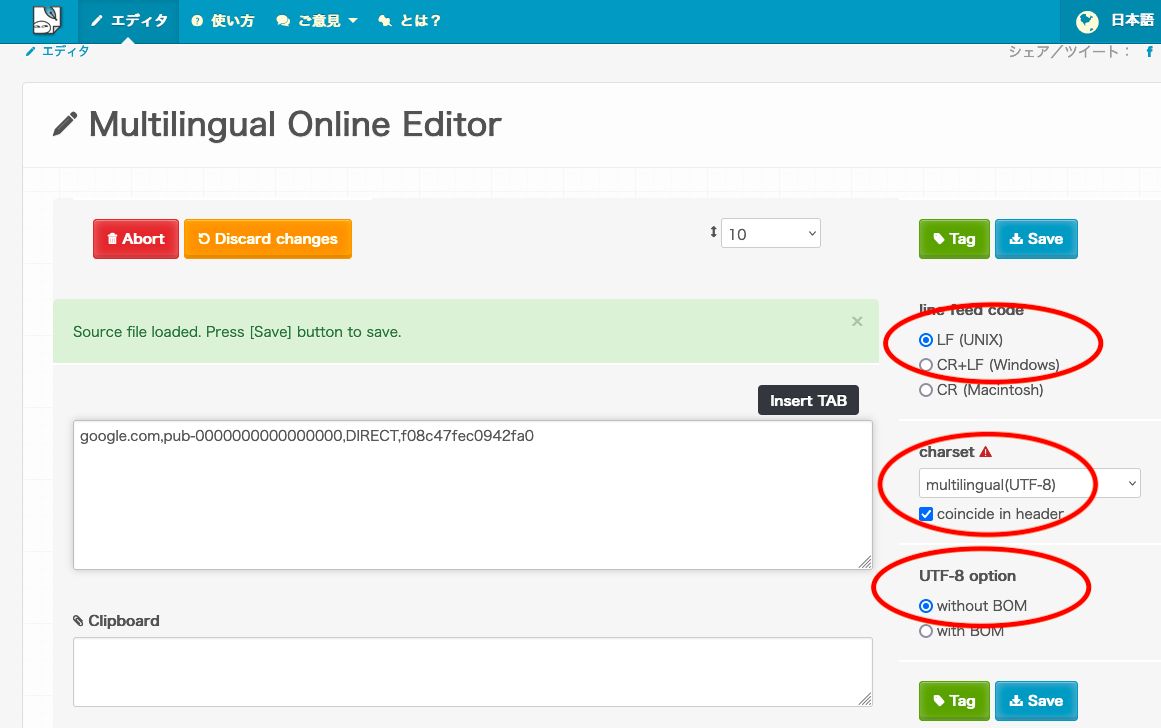Open the row count dropdown showing 10
Viewport: 1161px width, 728px height.
pyautogui.click(x=770, y=234)
